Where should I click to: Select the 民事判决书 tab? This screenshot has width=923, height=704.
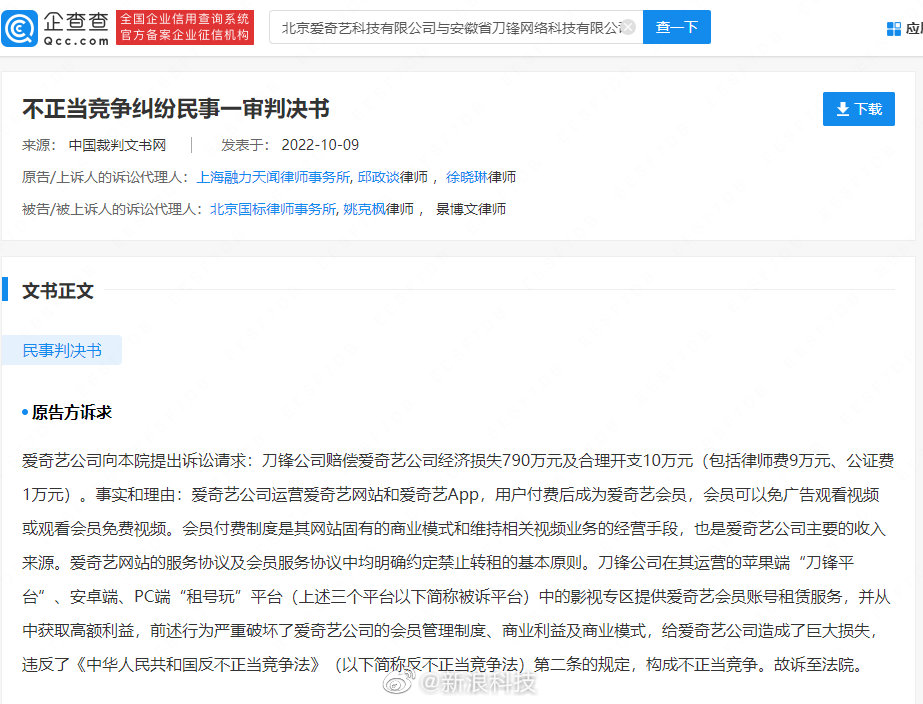click(x=62, y=350)
